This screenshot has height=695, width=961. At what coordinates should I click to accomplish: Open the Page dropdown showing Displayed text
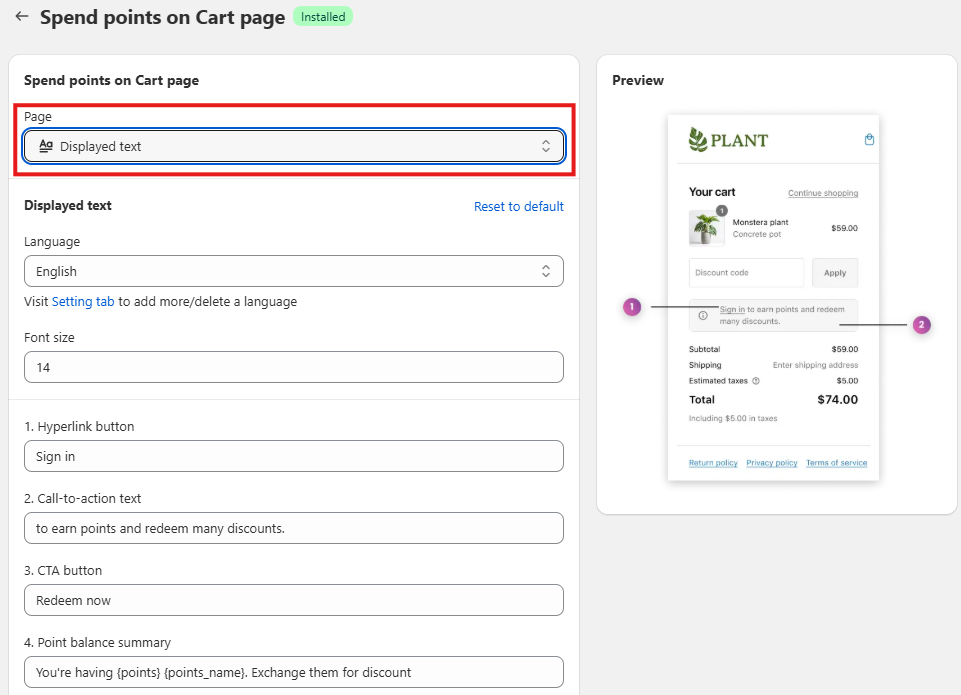[294, 146]
